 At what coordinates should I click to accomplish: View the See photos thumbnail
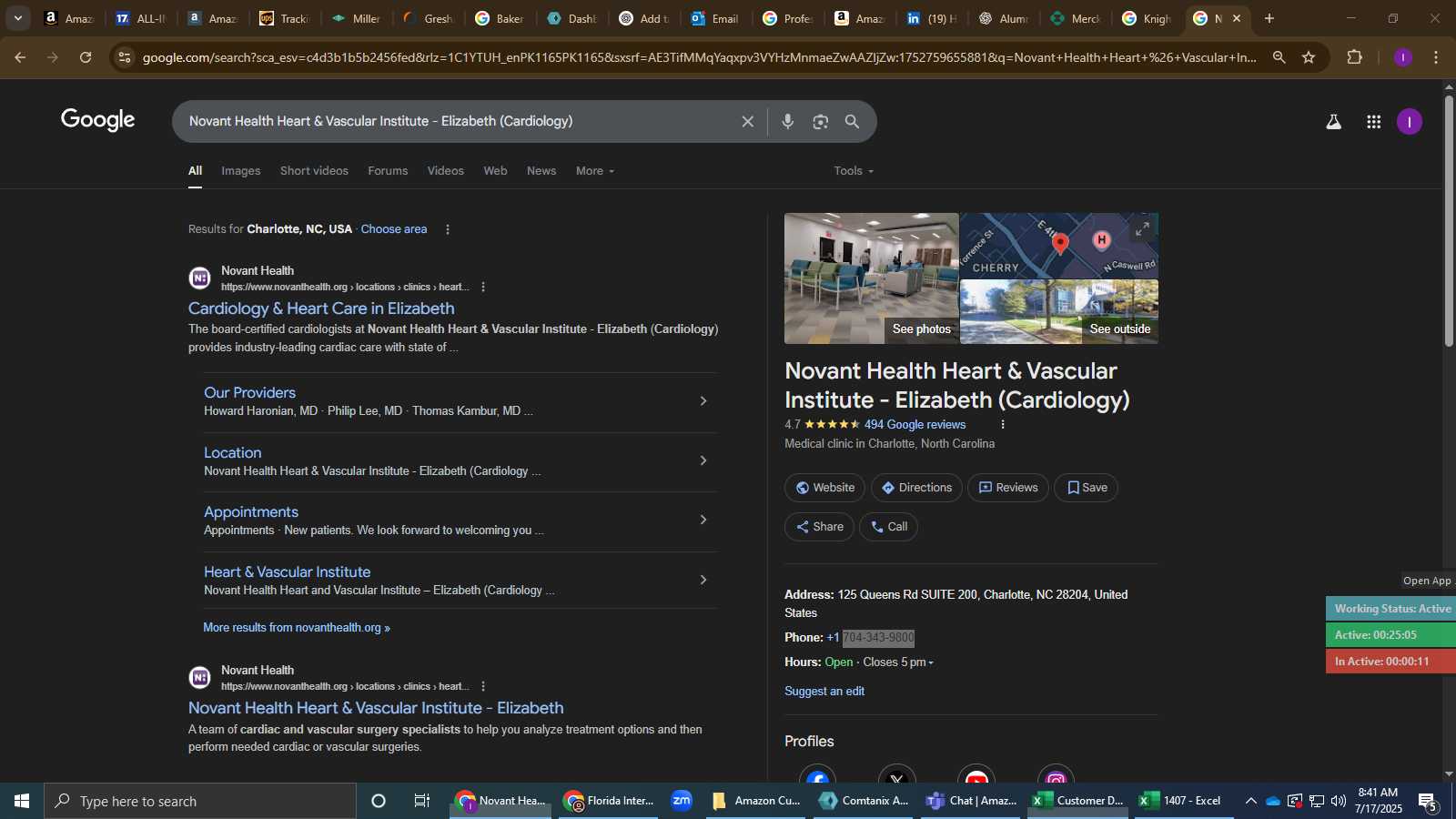click(872, 278)
